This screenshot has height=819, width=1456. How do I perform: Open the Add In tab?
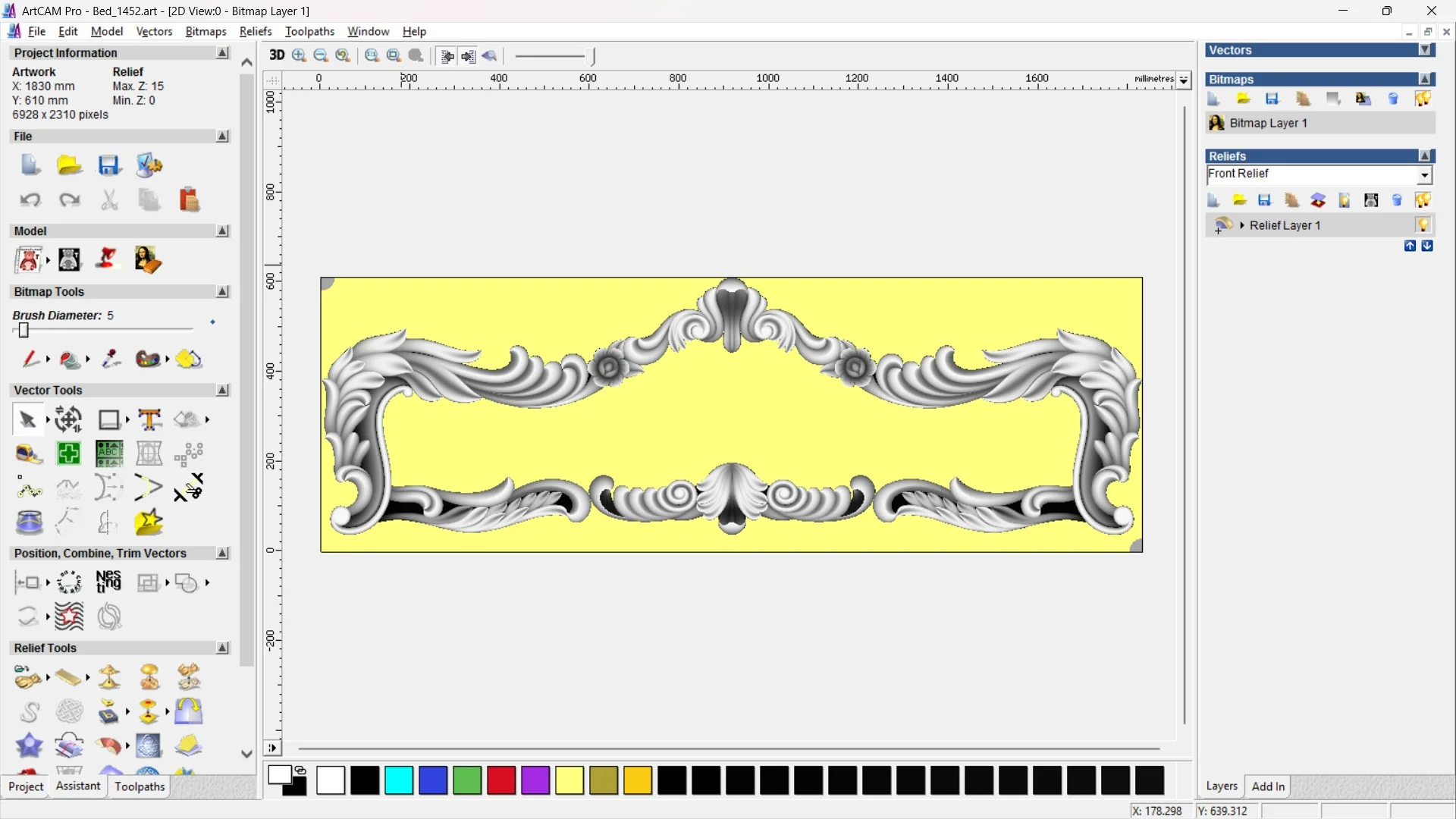tap(1268, 786)
